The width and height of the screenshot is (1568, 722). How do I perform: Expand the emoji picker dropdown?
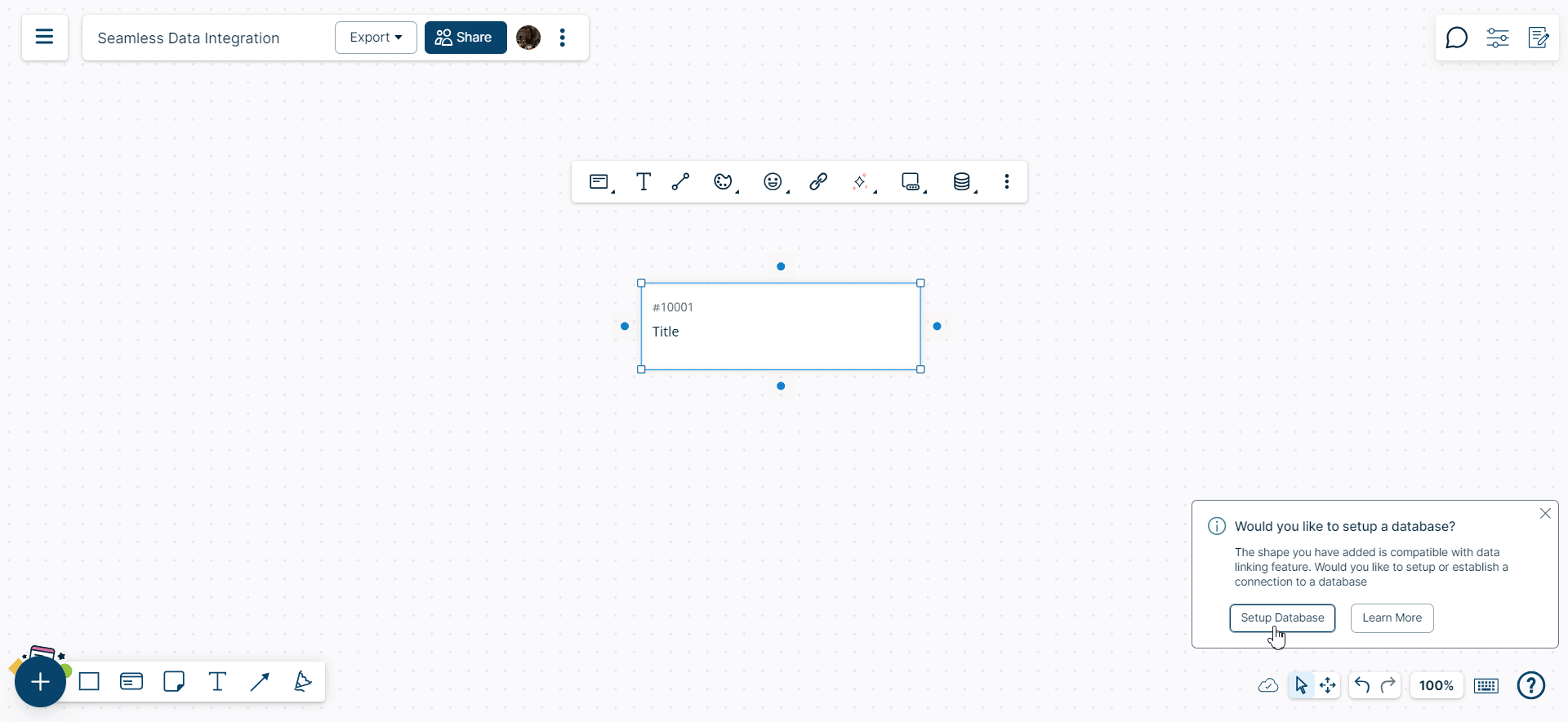[773, 181]
